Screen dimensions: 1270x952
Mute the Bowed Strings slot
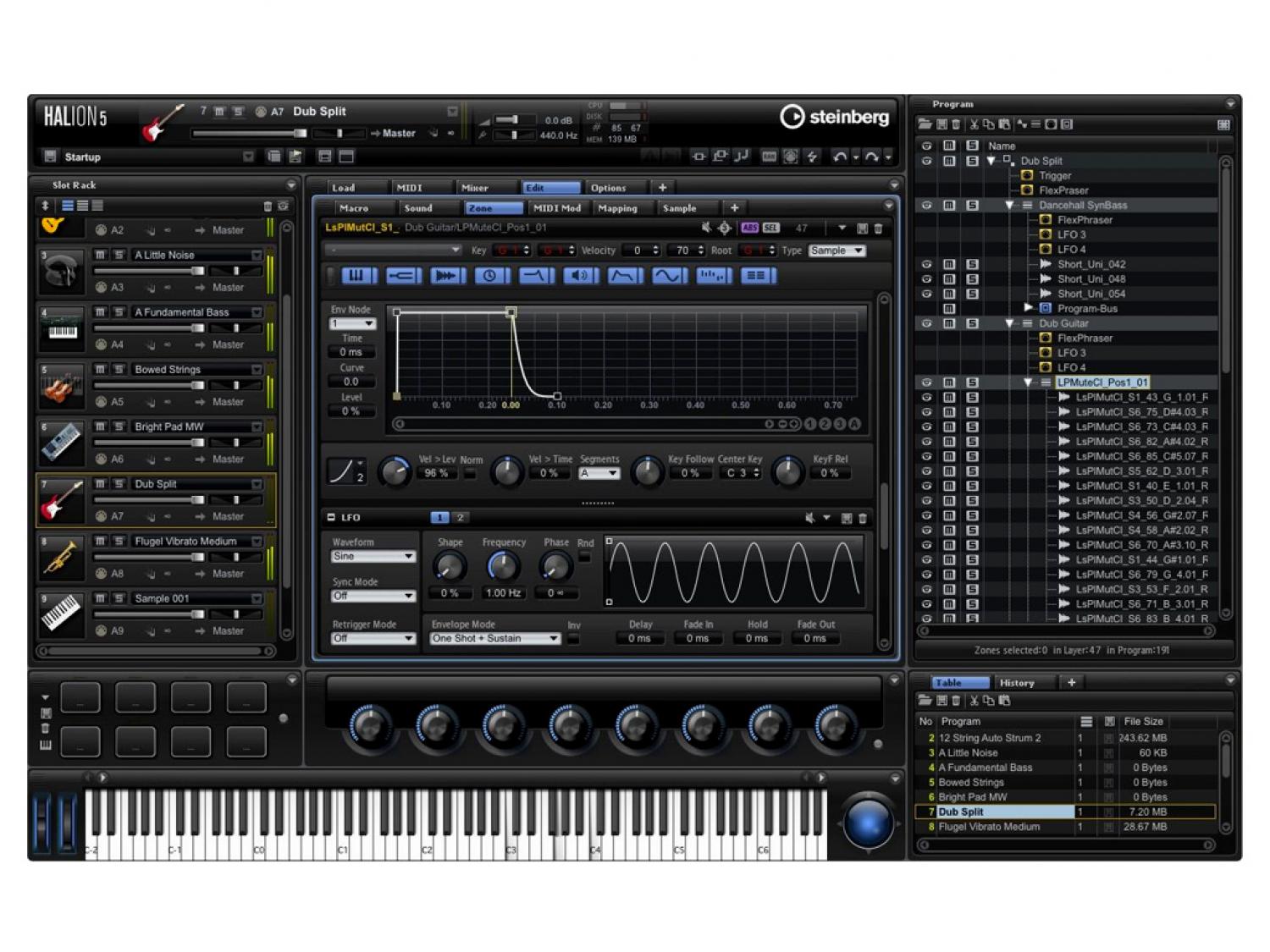click(x=100, y=369)
